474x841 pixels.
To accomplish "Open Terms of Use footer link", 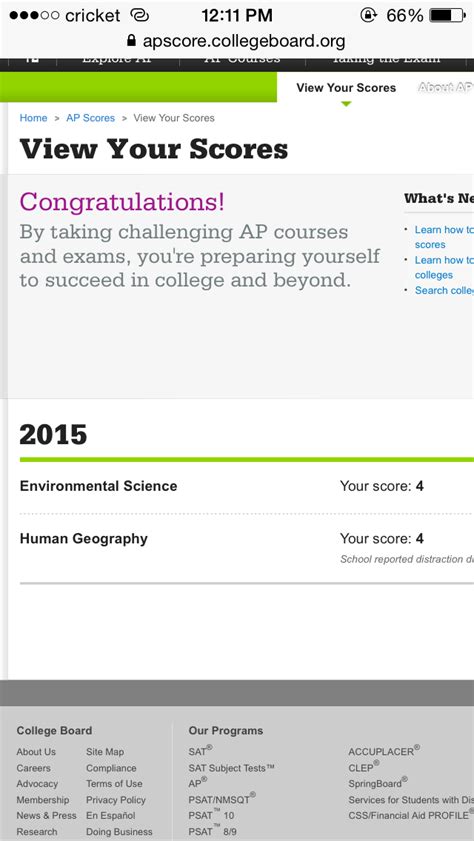I will [114, 784].
